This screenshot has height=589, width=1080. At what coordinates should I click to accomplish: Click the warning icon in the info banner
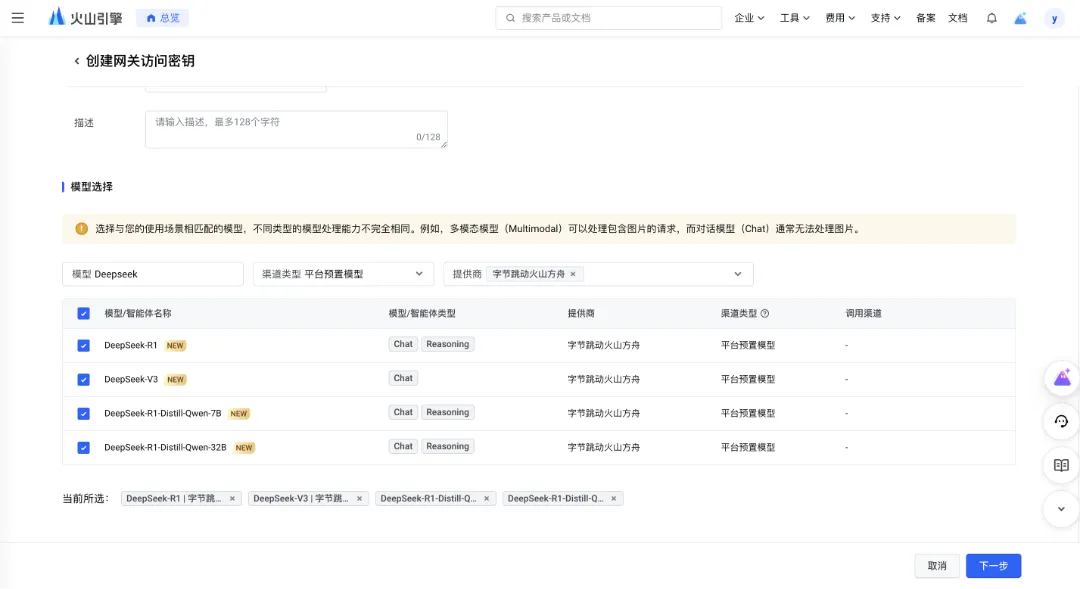tap(81, 229)
